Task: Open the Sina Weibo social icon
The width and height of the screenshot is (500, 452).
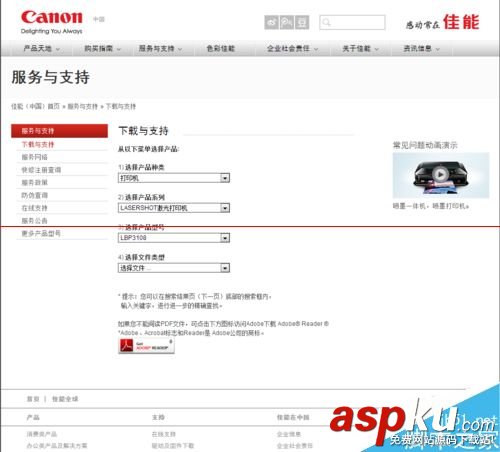Action: (x=271, y=22)
